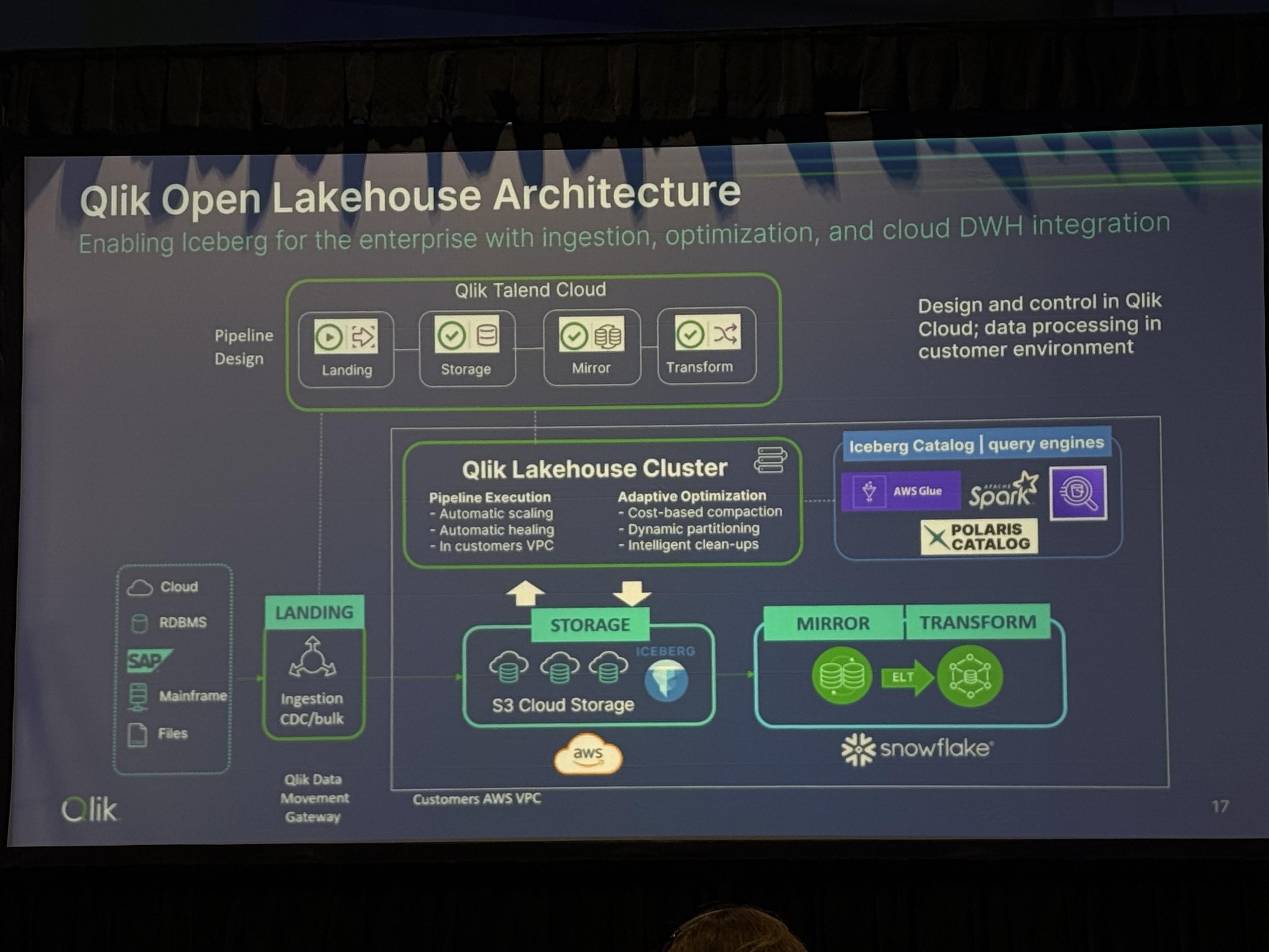Click the Storage pipeline step icon
This screenshot has height=952, width=1269.
(x=467, y=335)
